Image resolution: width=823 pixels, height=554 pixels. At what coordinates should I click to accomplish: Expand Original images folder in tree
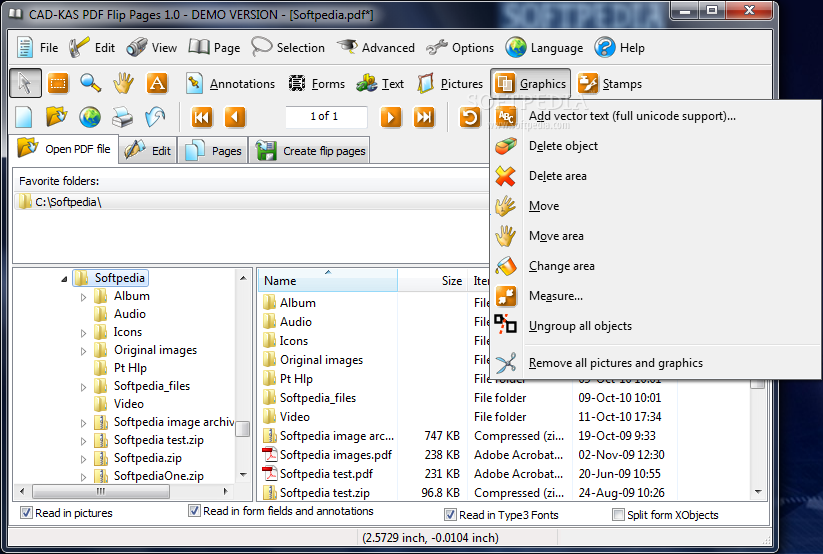83,351
